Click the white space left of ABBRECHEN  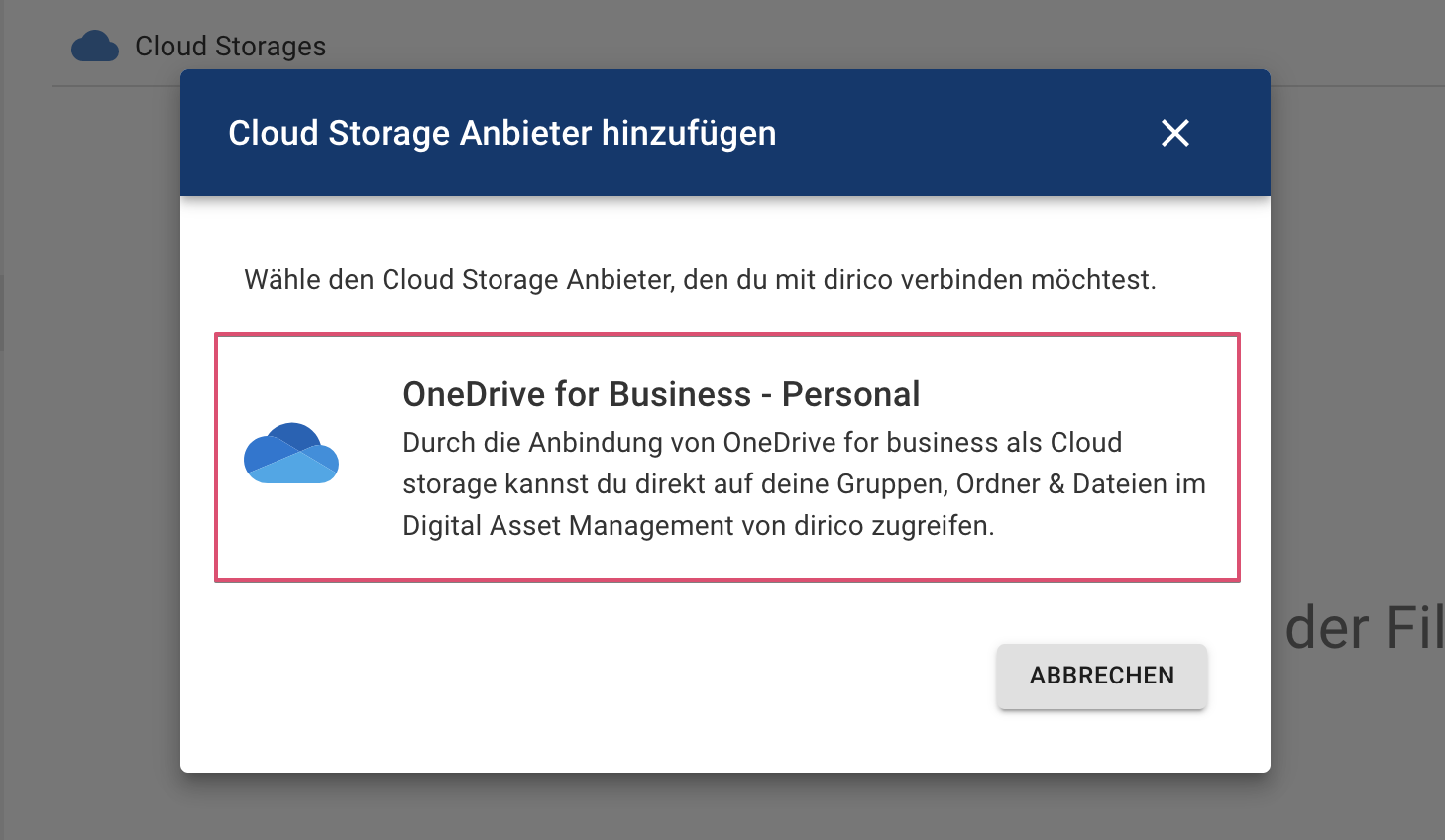595,677
